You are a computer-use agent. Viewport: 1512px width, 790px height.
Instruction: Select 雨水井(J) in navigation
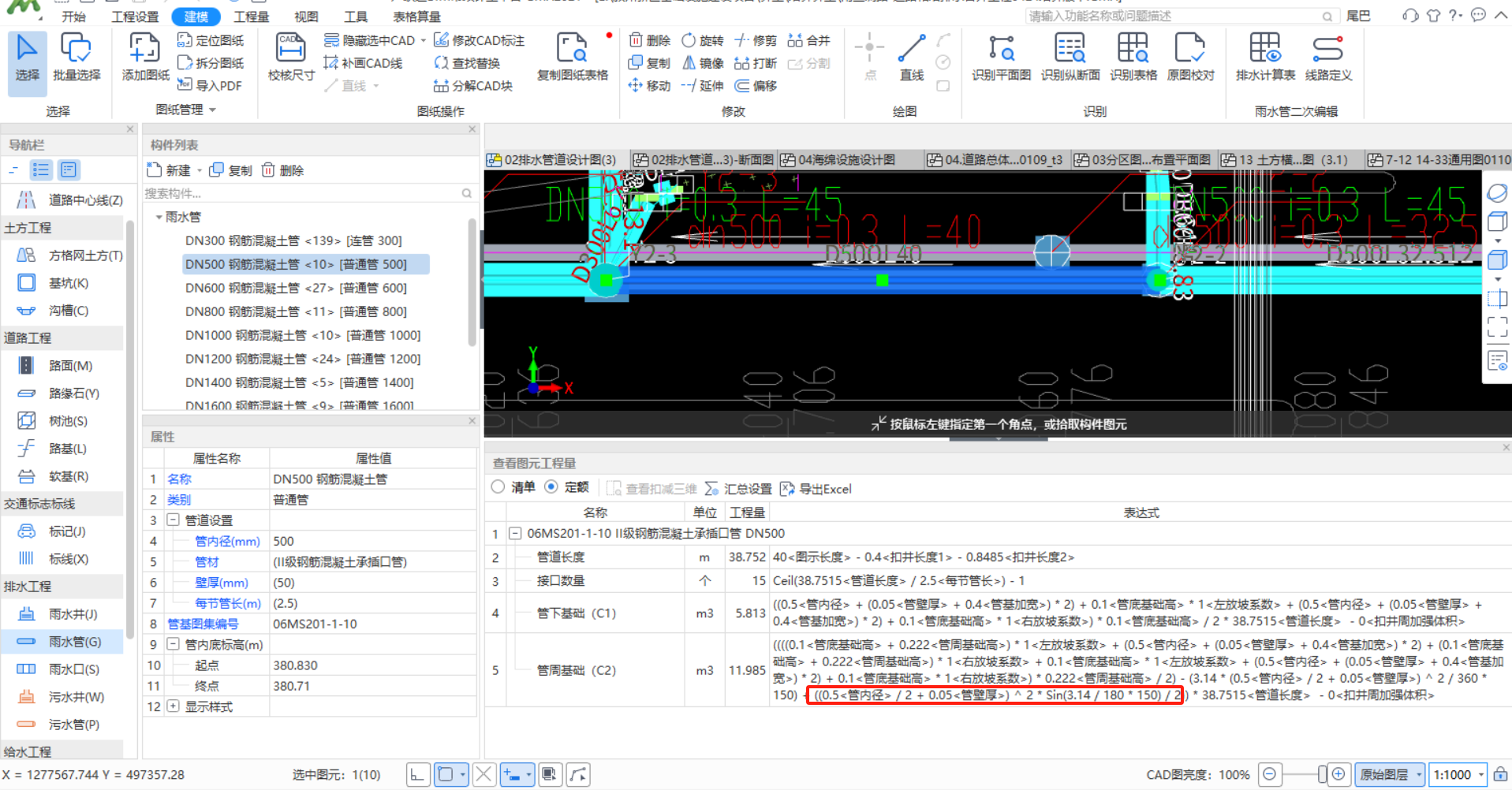click(x=62, y=614)
